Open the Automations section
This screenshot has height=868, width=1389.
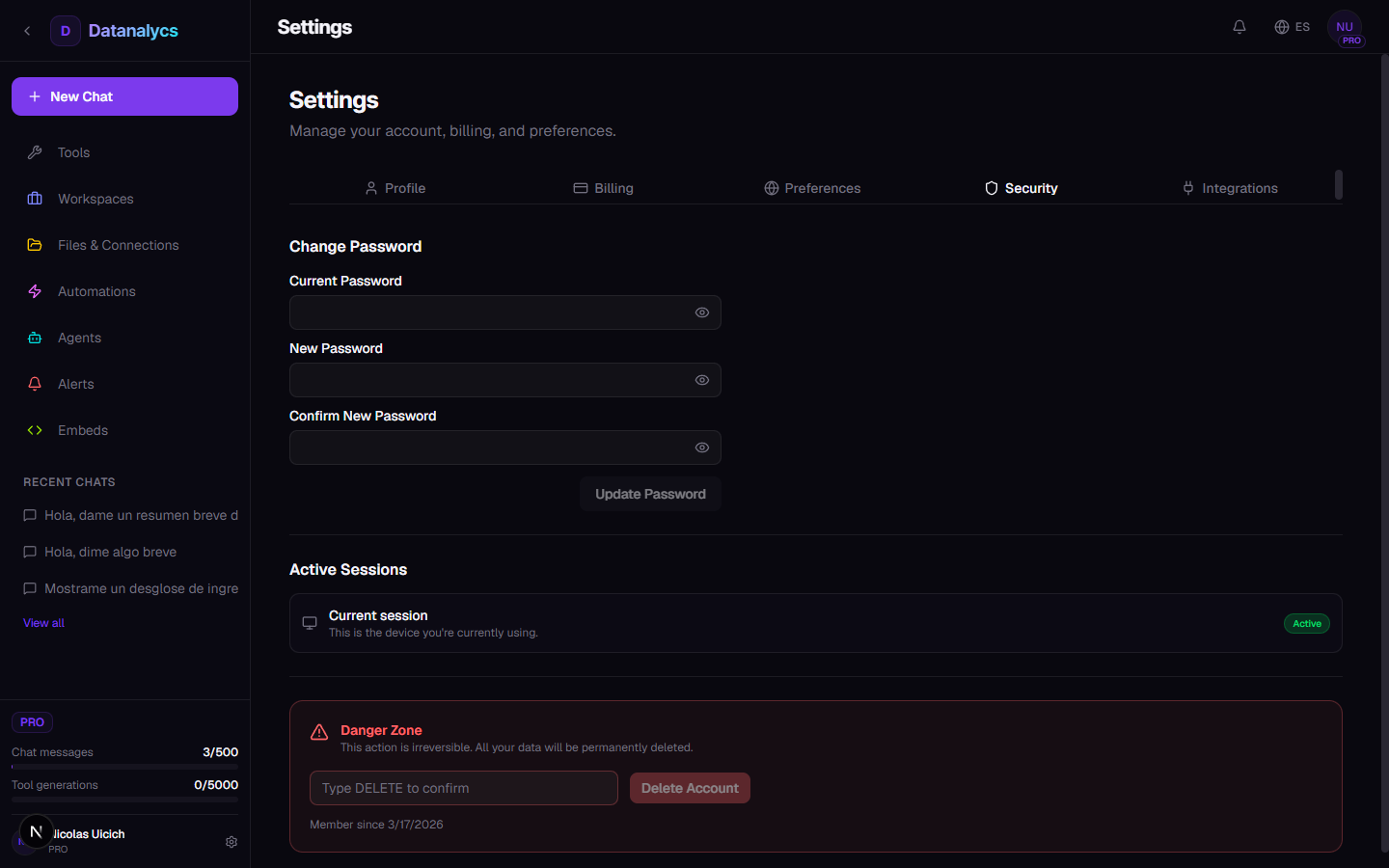tap(96, 291)
